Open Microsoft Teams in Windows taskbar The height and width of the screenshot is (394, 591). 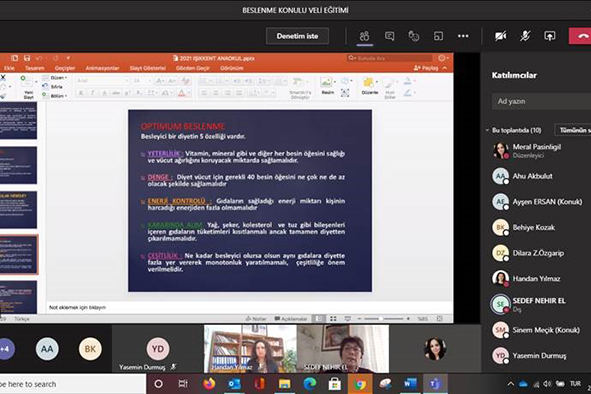pyautogui.click(x=435, y=384)
